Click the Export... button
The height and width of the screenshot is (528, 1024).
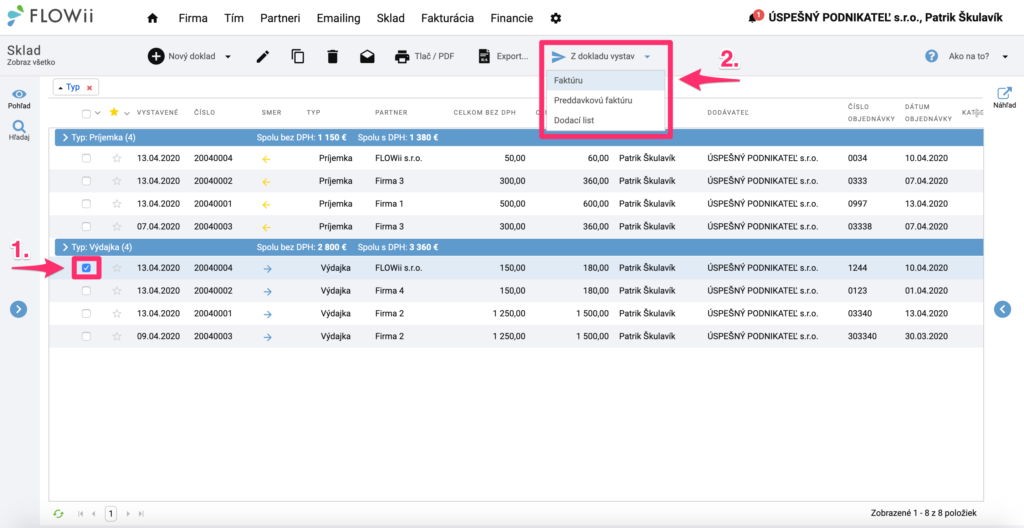(503, 56)
